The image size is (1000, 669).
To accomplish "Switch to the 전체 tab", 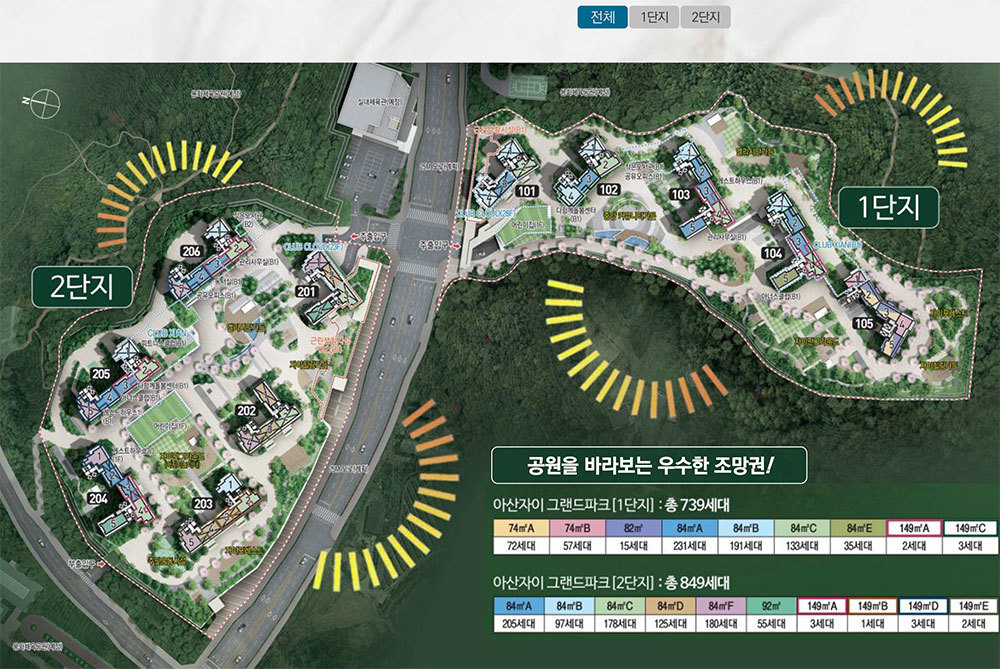I will (602, 17).
